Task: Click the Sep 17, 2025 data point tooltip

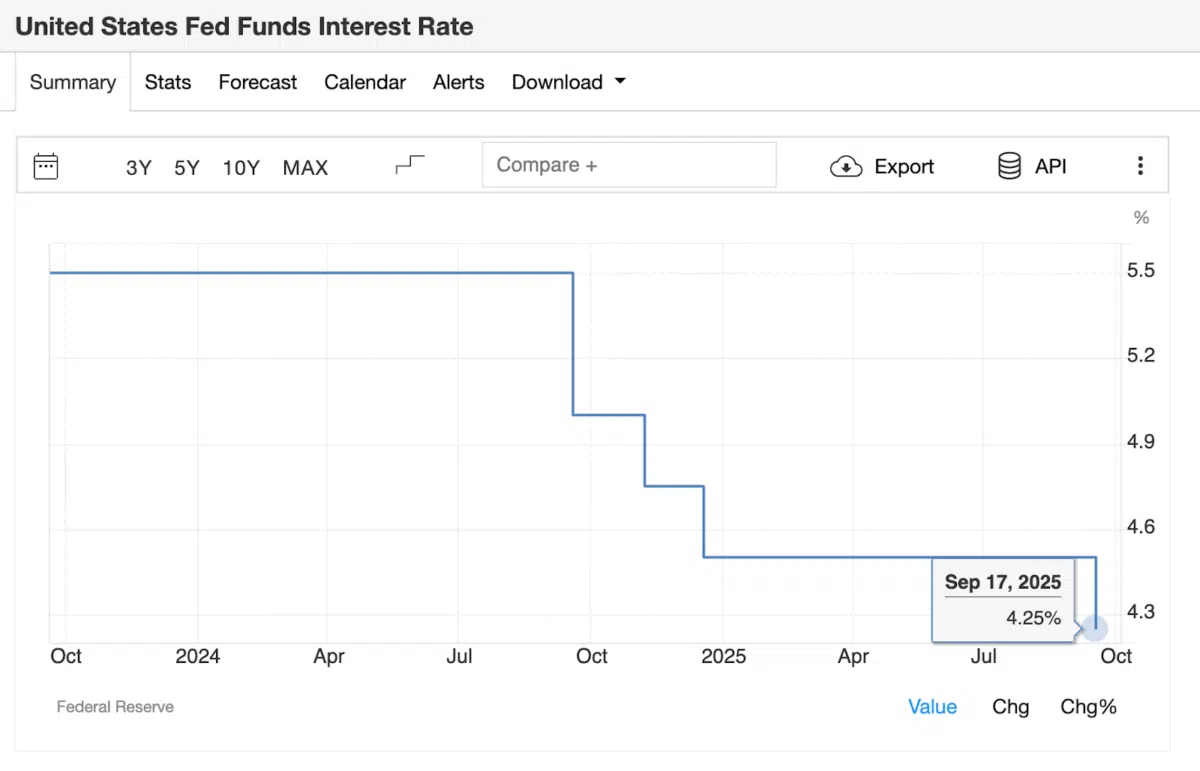Action: 1002,598
